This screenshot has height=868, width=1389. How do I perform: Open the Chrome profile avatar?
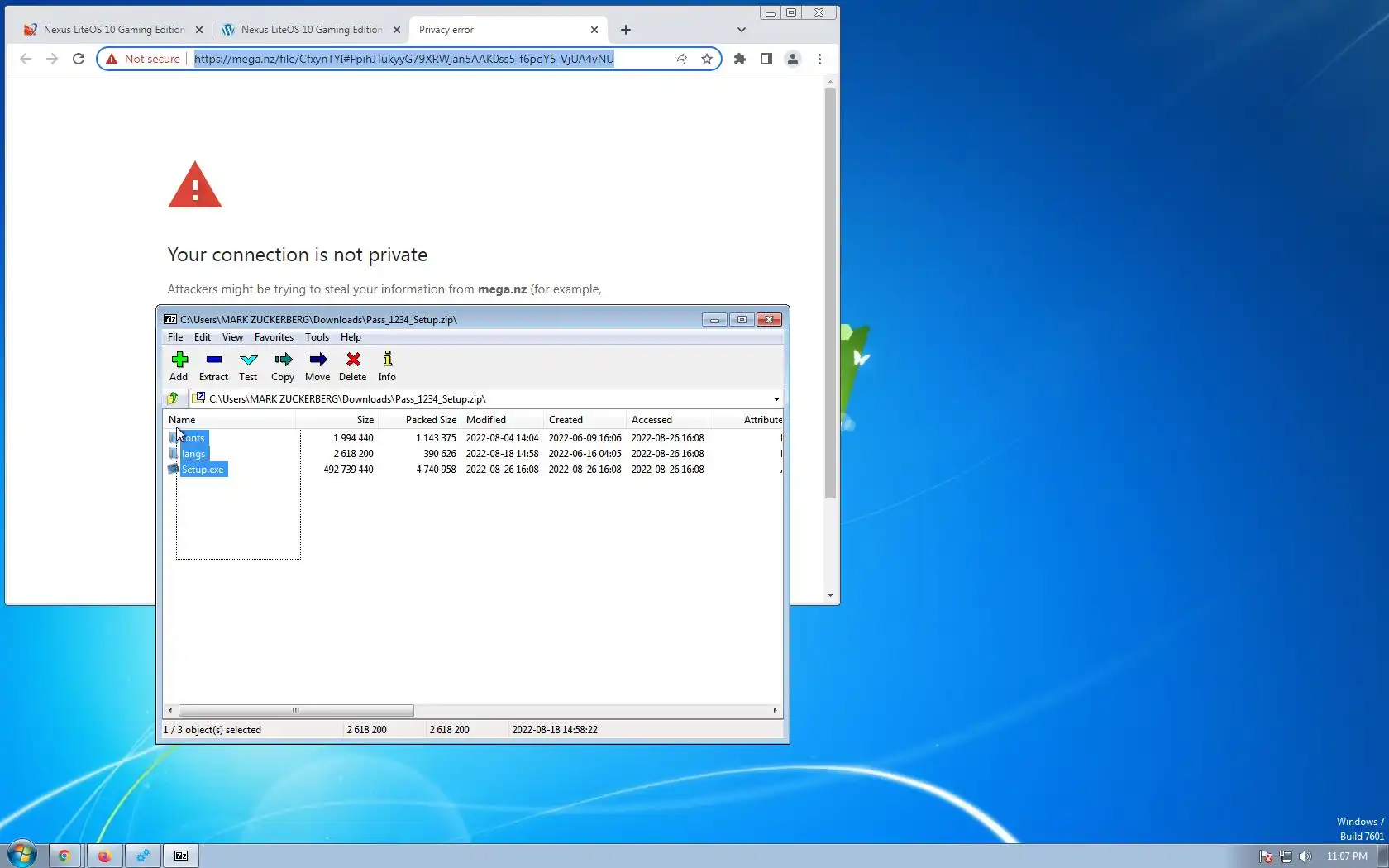click(793, 59)
